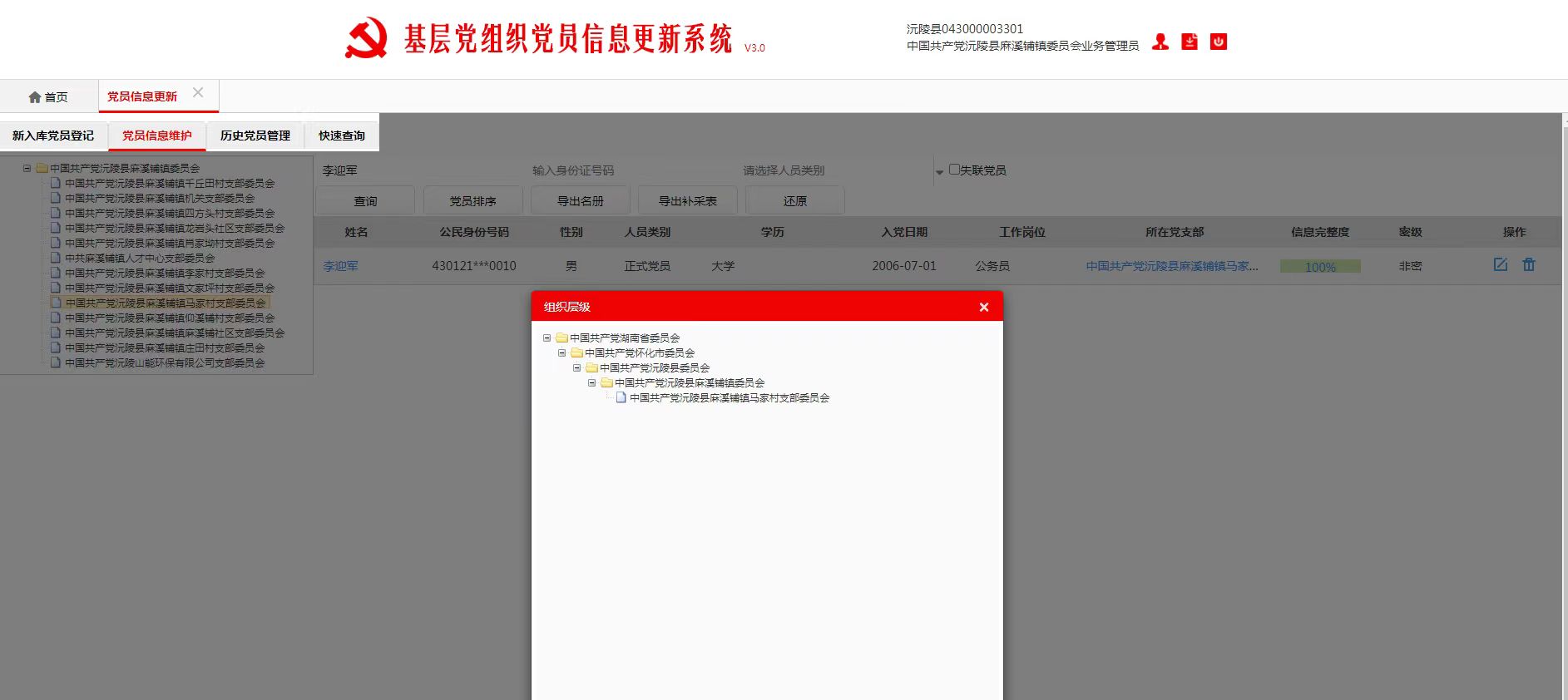1568x700 pixels.
Task: Open the 党员信息维护 tab
Action: coord(157,136)
